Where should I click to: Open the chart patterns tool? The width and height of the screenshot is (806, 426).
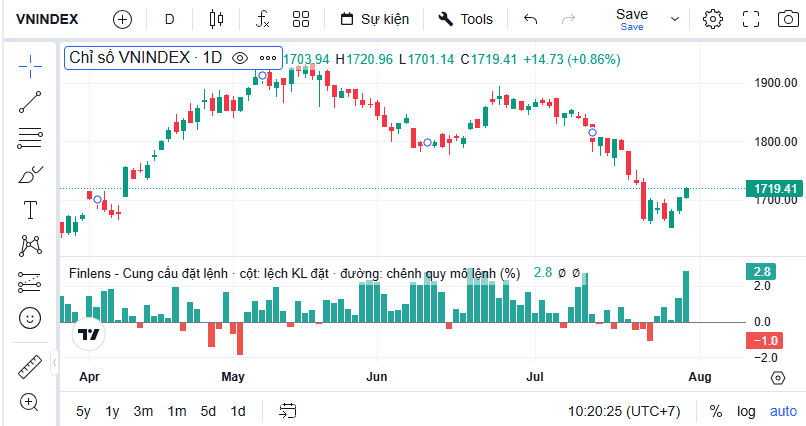tap(30, 246)
